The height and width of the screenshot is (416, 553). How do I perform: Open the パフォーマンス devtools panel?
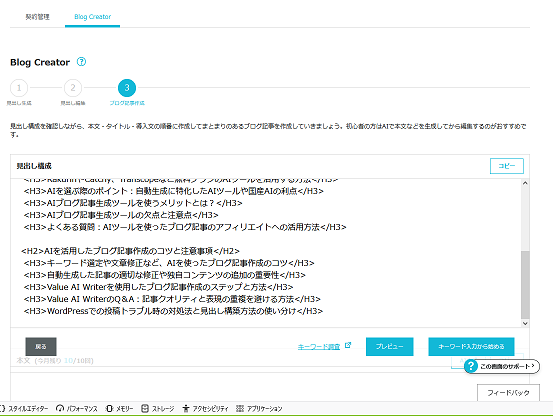click(x=77, y=409)
